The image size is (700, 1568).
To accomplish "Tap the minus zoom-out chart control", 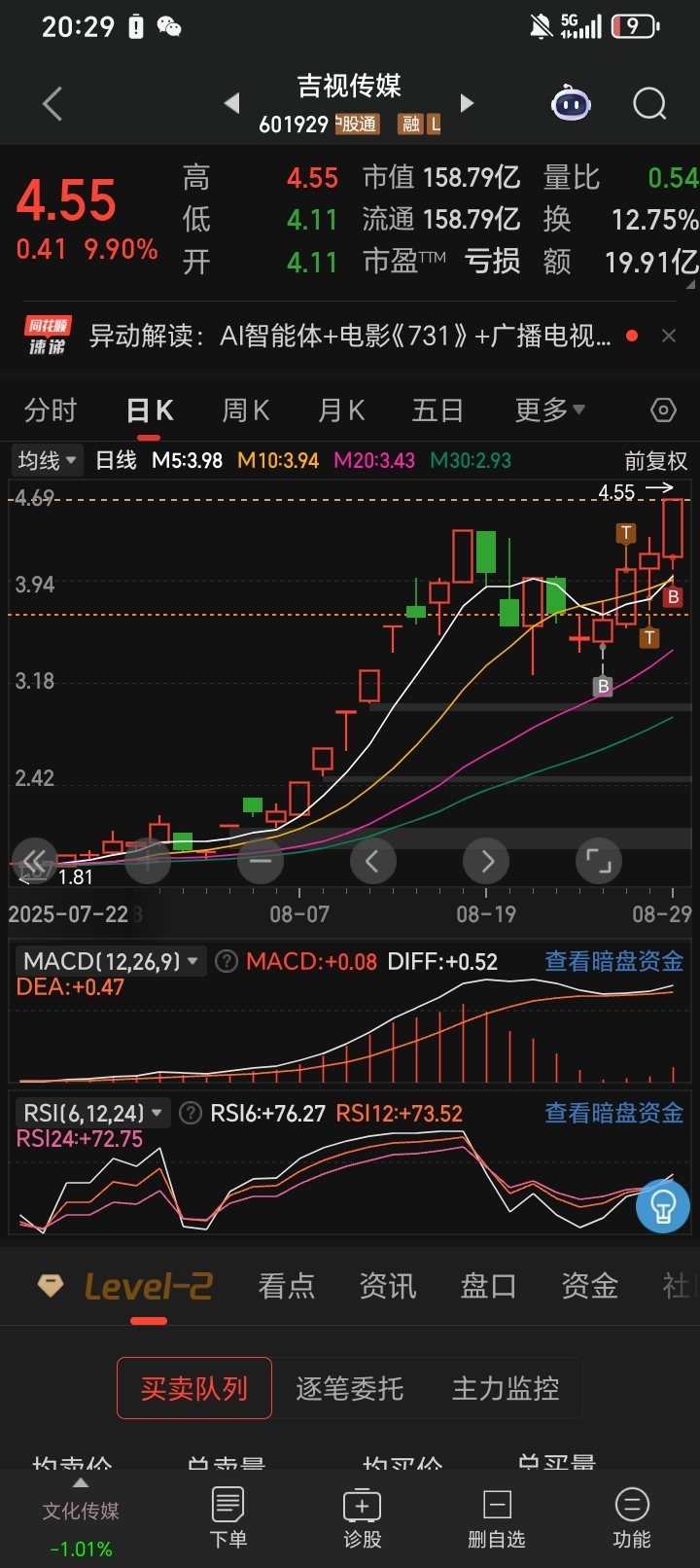I will [x=261, y=860].
